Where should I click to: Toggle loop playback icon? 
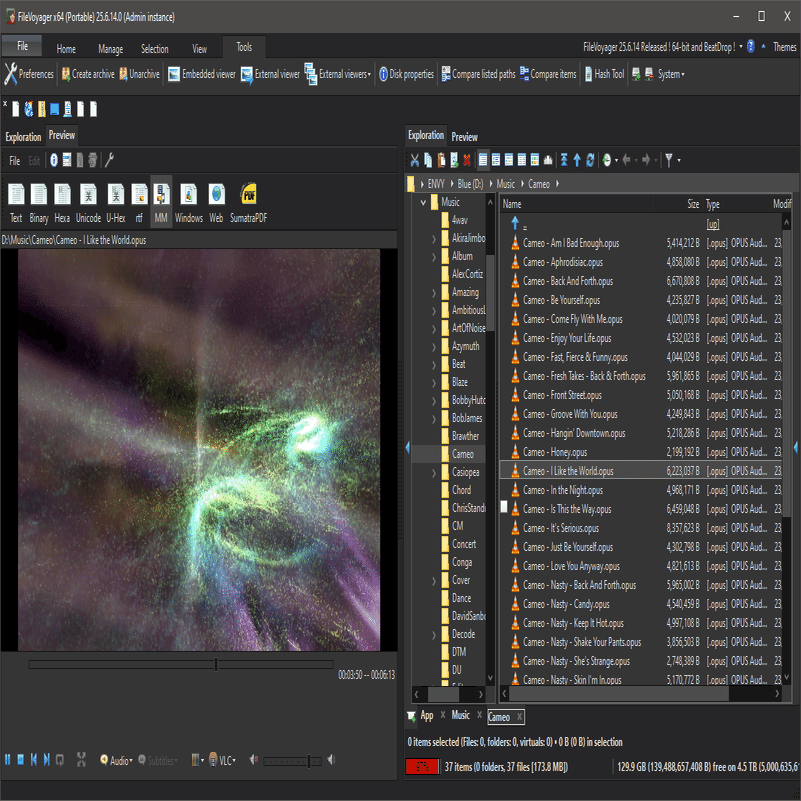60,760
